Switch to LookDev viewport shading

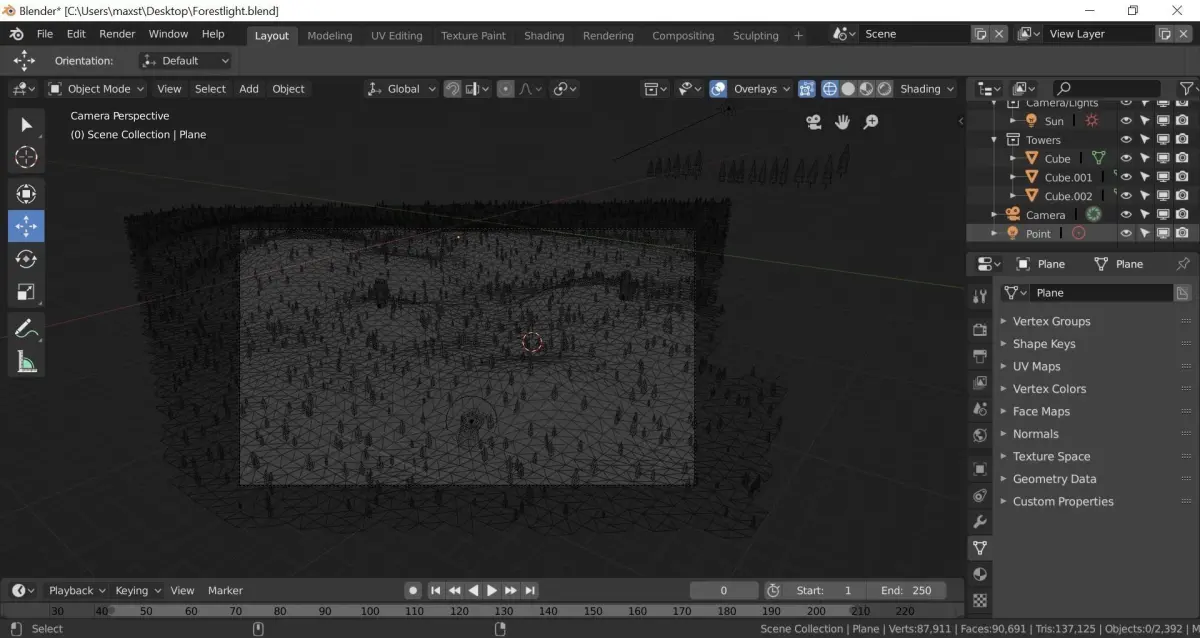point(866,89)
